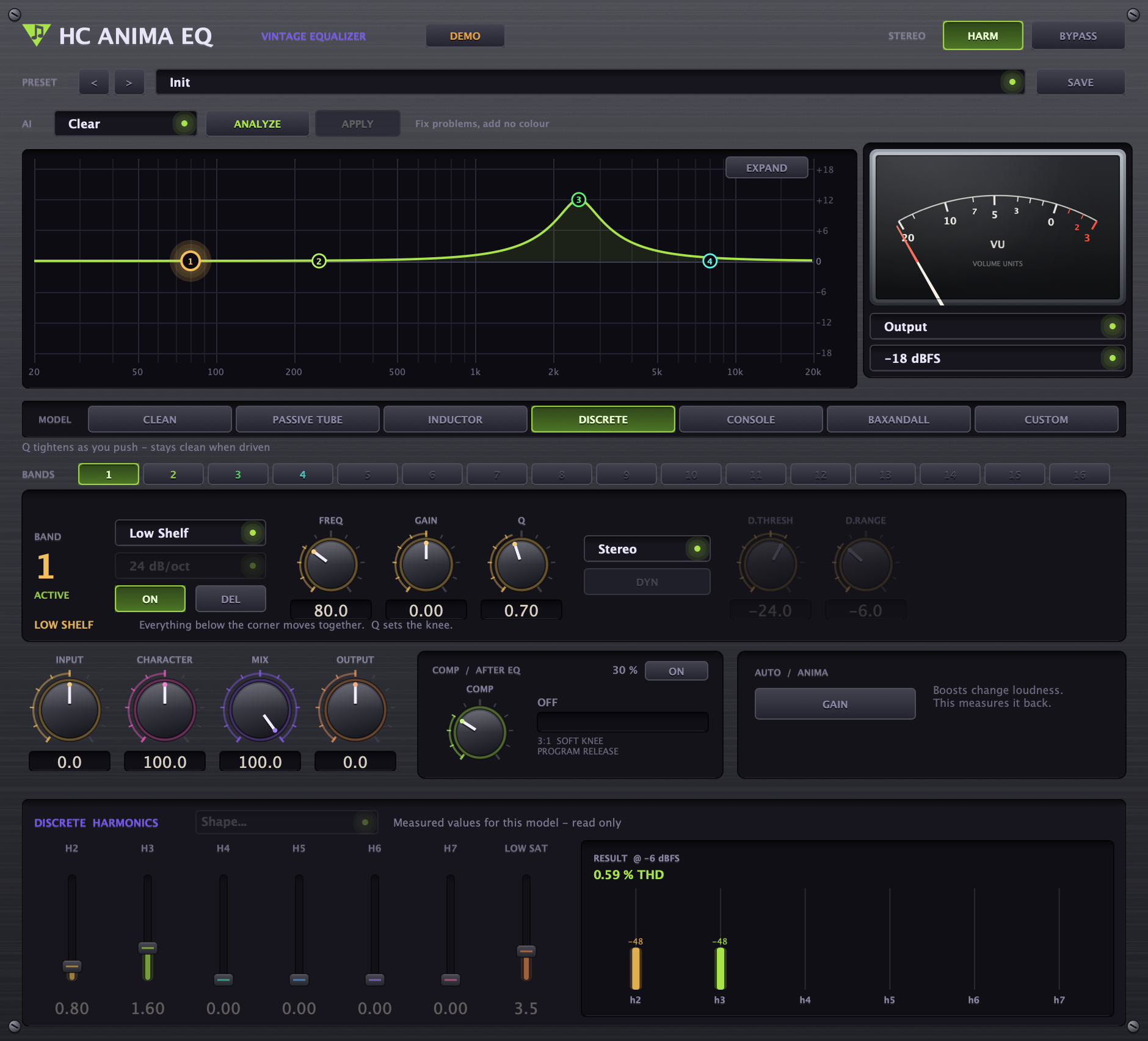Toggle BYPASS for the plugin
The width and height of the screenshot is (1148, 1041).
coord(1078,36)
